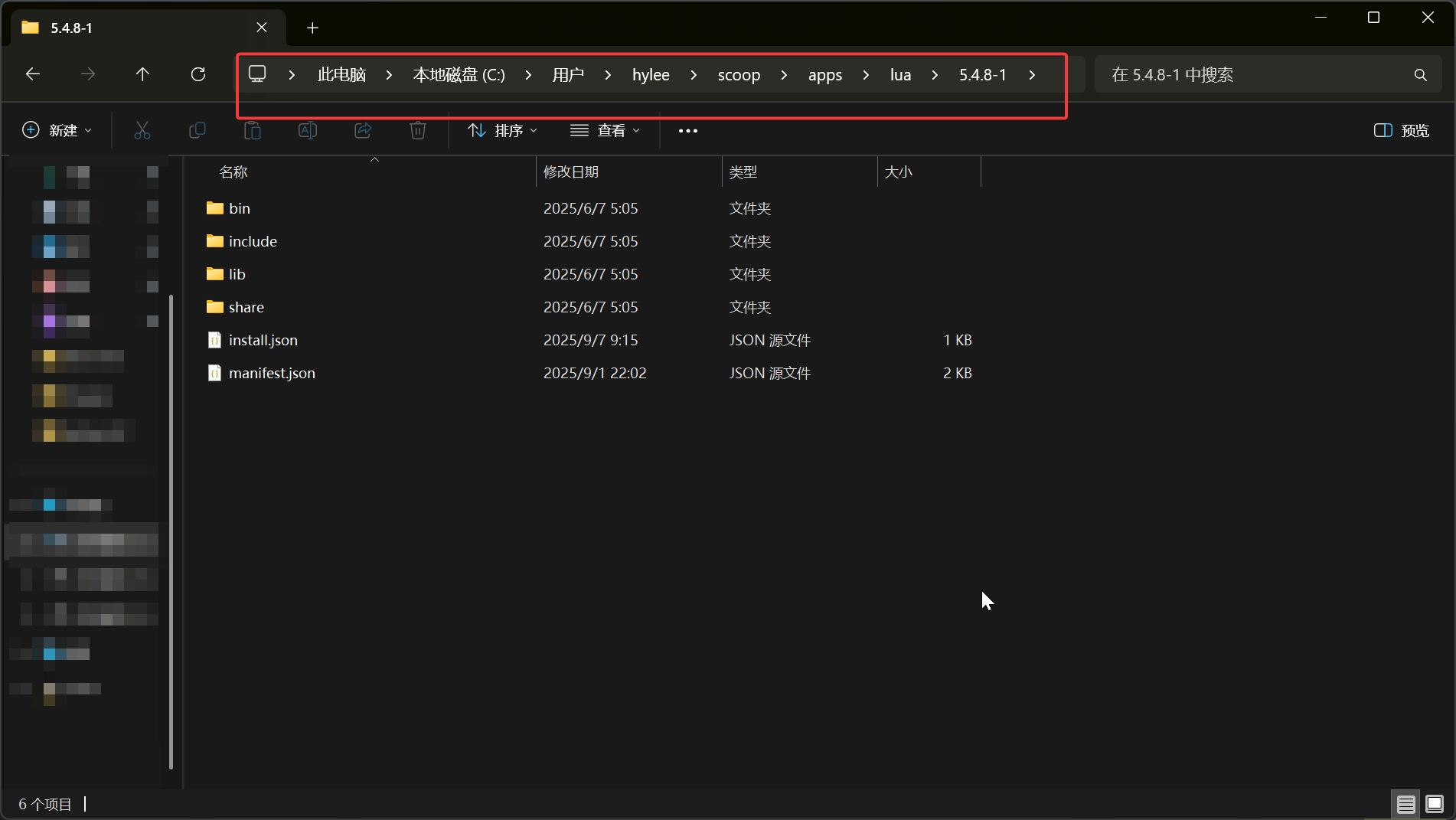This screenshot has width=1456, height=820.
Task: Click the Cut scissors icon
Action: click(142, 131)
